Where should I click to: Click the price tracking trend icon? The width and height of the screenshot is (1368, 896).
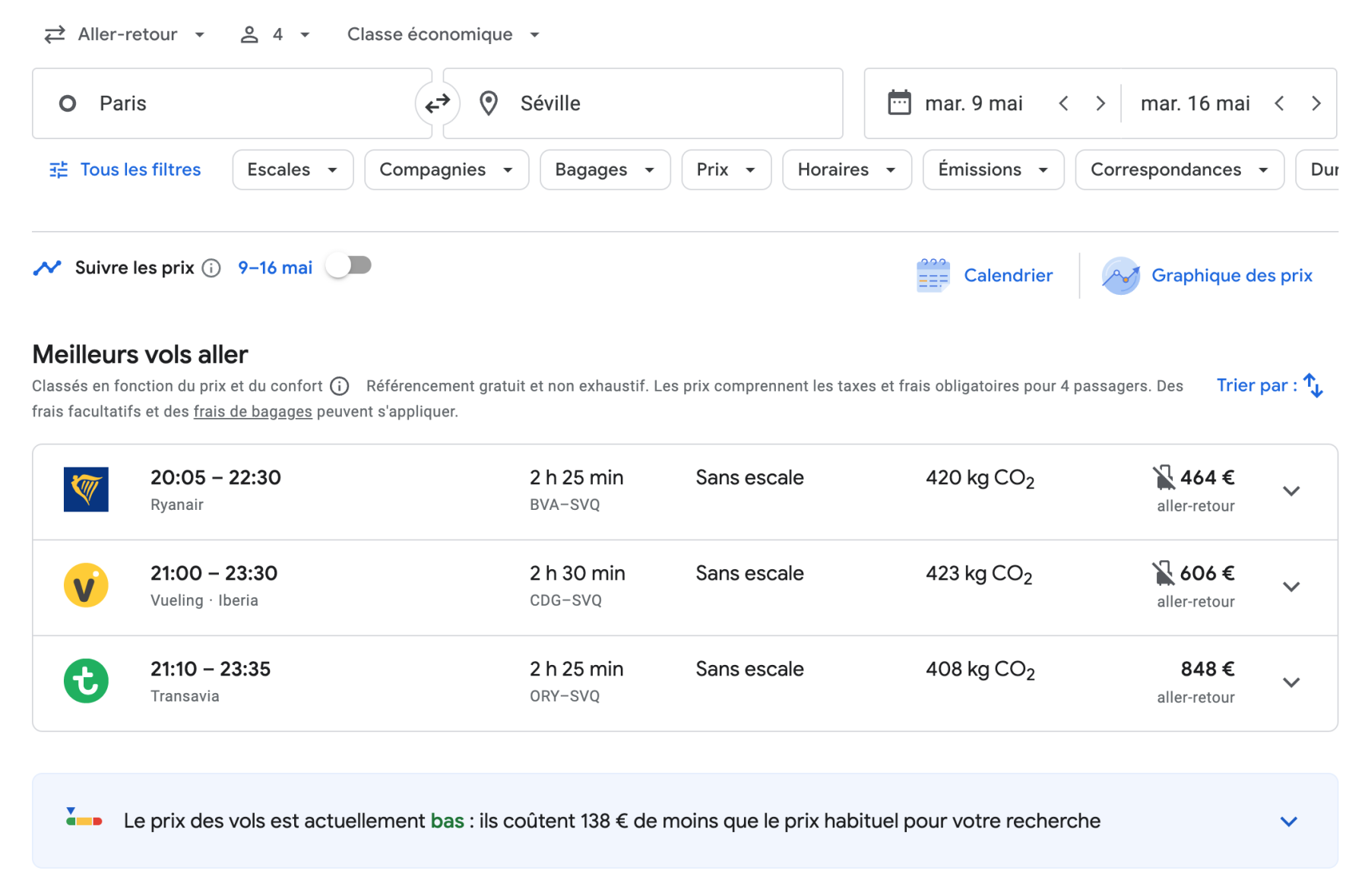pyautogui.click(x=47, y=268)
